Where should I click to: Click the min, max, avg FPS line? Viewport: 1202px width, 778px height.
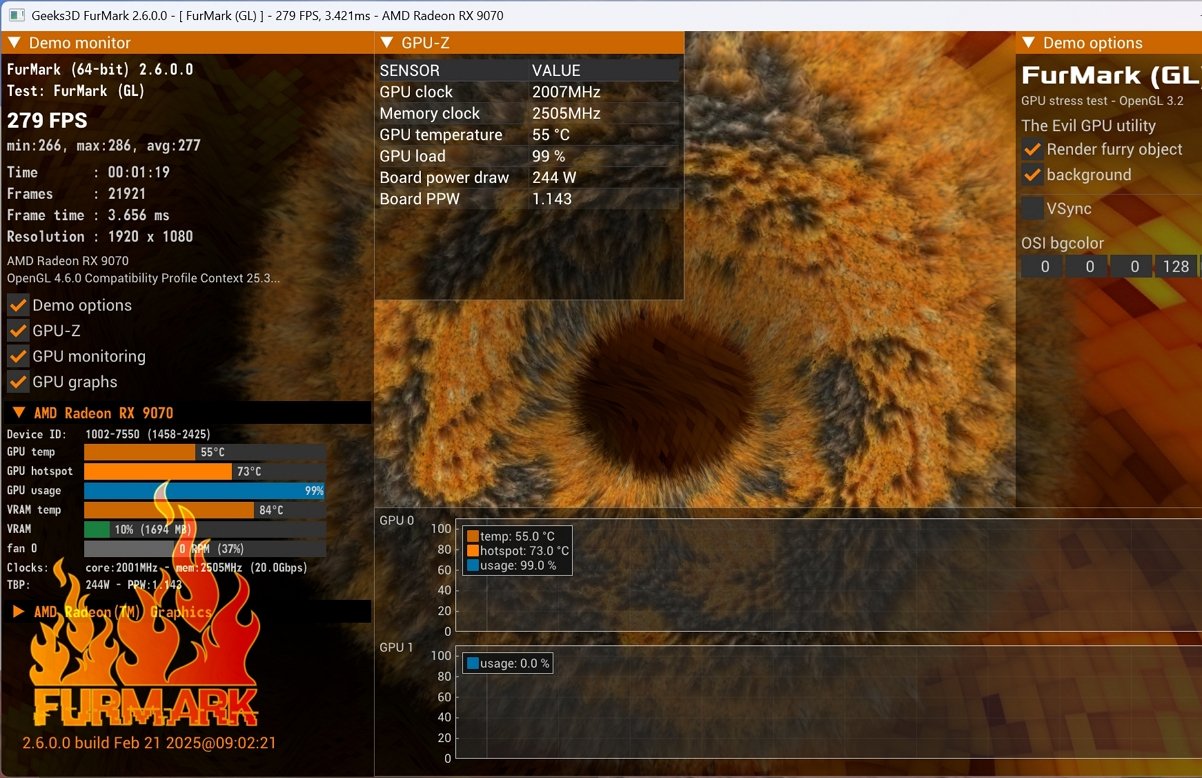click(x=104, y=146)
